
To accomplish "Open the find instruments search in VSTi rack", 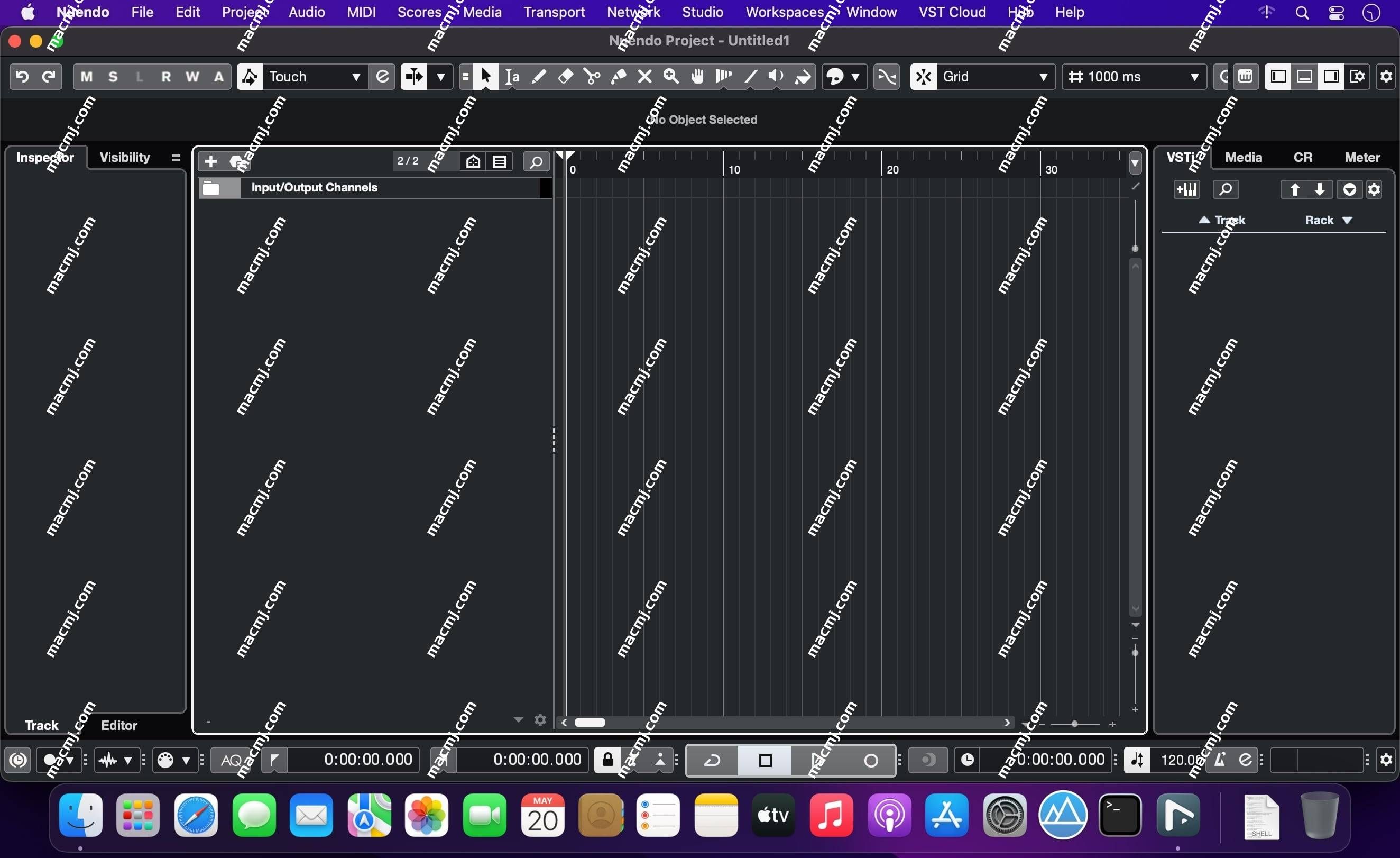I will 1226,189.
